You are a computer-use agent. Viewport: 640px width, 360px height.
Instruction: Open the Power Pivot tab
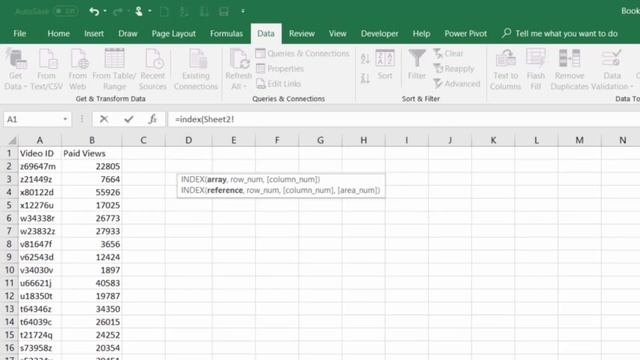[x=465, y=33]
